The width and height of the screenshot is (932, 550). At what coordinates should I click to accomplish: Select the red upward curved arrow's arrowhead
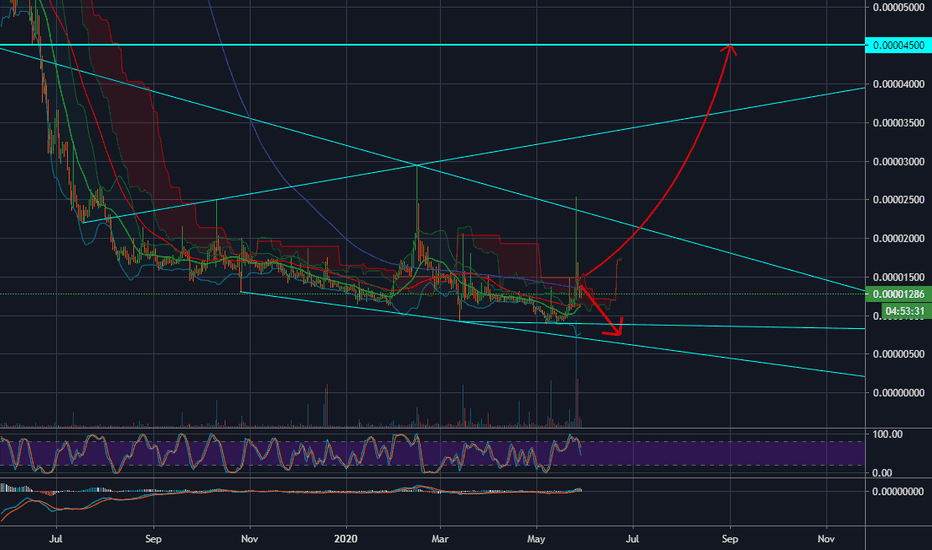730,51
